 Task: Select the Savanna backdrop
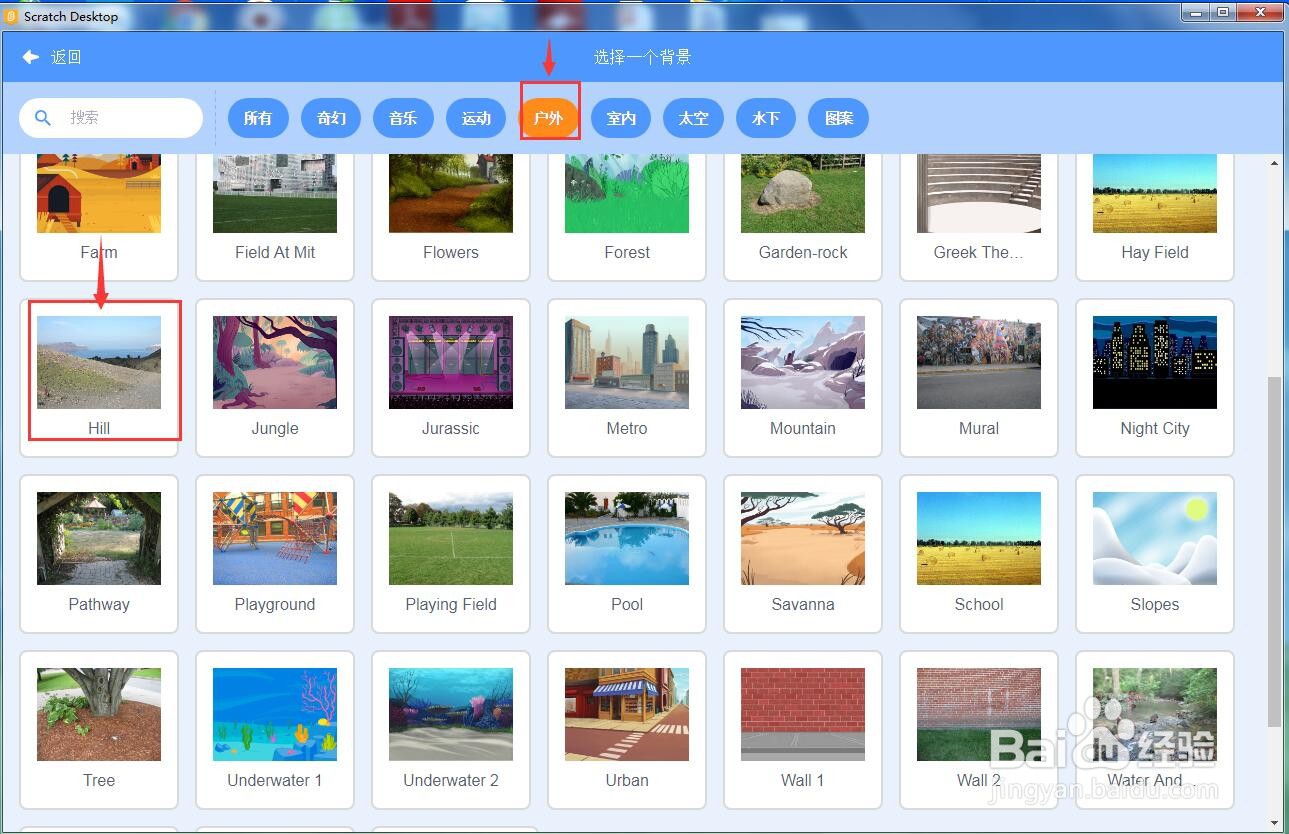tap(803, 554)
